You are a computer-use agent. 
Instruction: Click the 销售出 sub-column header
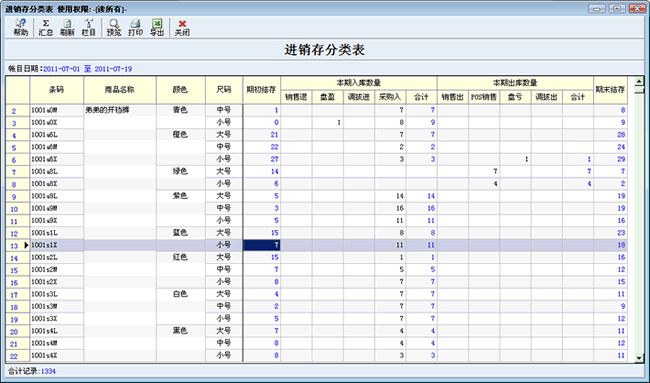point(453,97)
